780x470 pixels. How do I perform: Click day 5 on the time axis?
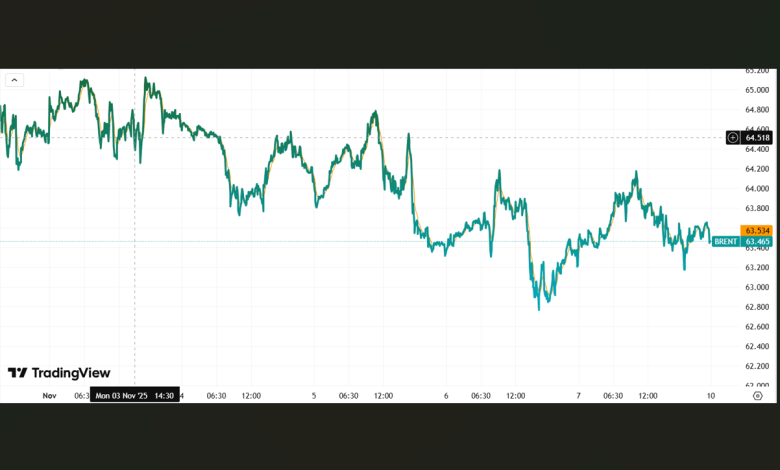(x=314, y=396)
